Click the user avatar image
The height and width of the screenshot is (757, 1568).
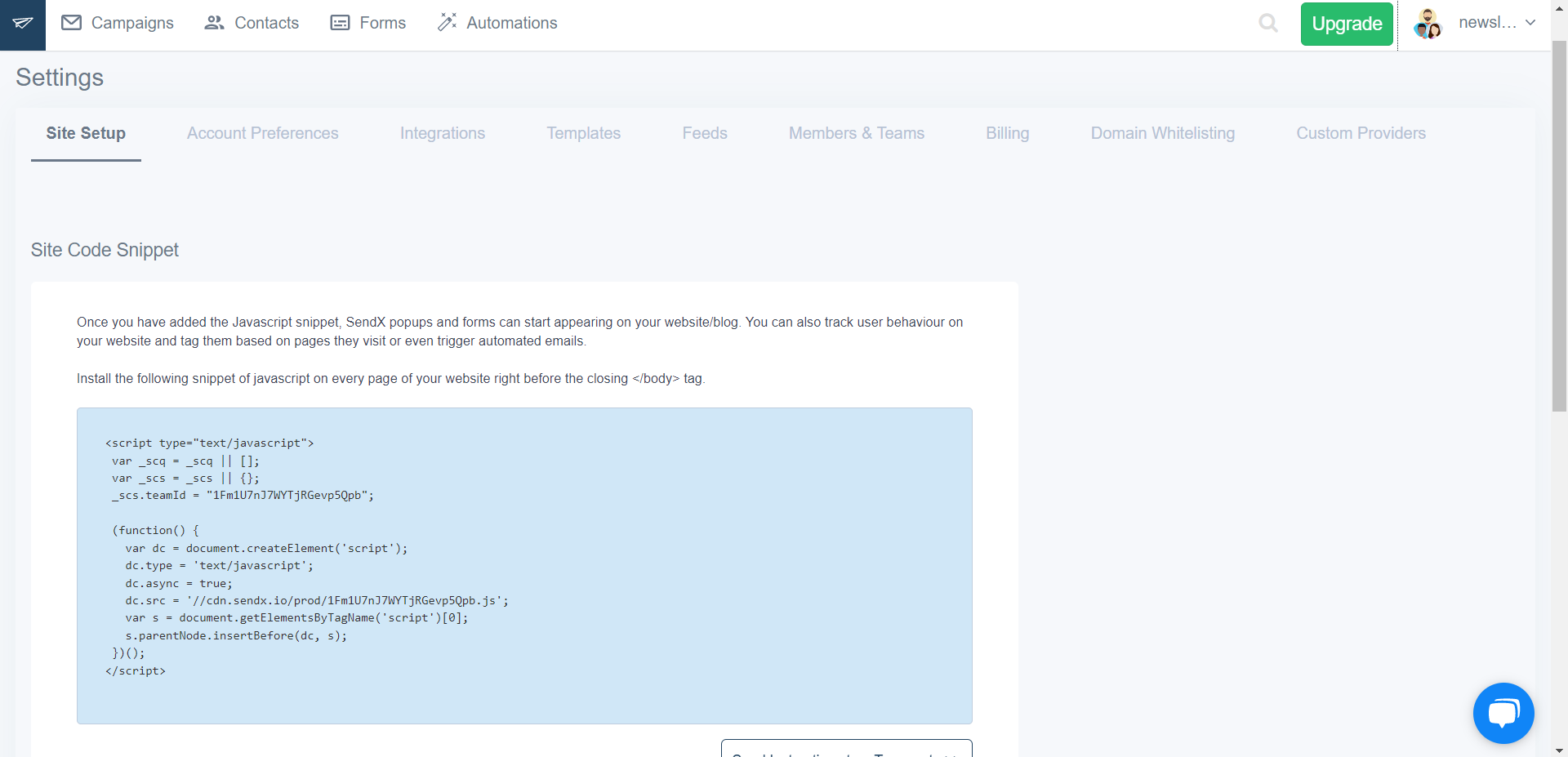pyautogui.click(x=1428, y=24)
